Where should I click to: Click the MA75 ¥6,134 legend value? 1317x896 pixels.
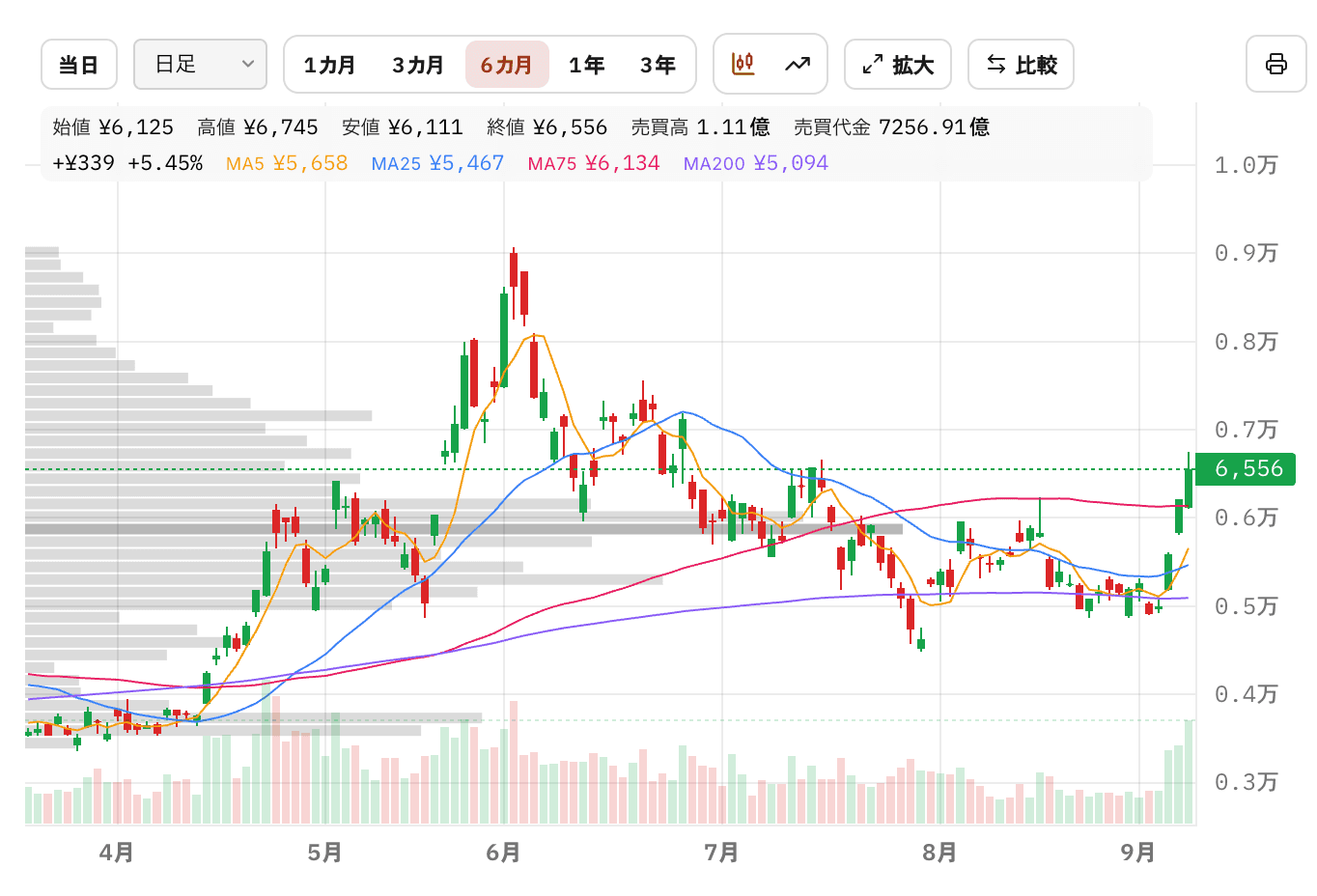594,163
